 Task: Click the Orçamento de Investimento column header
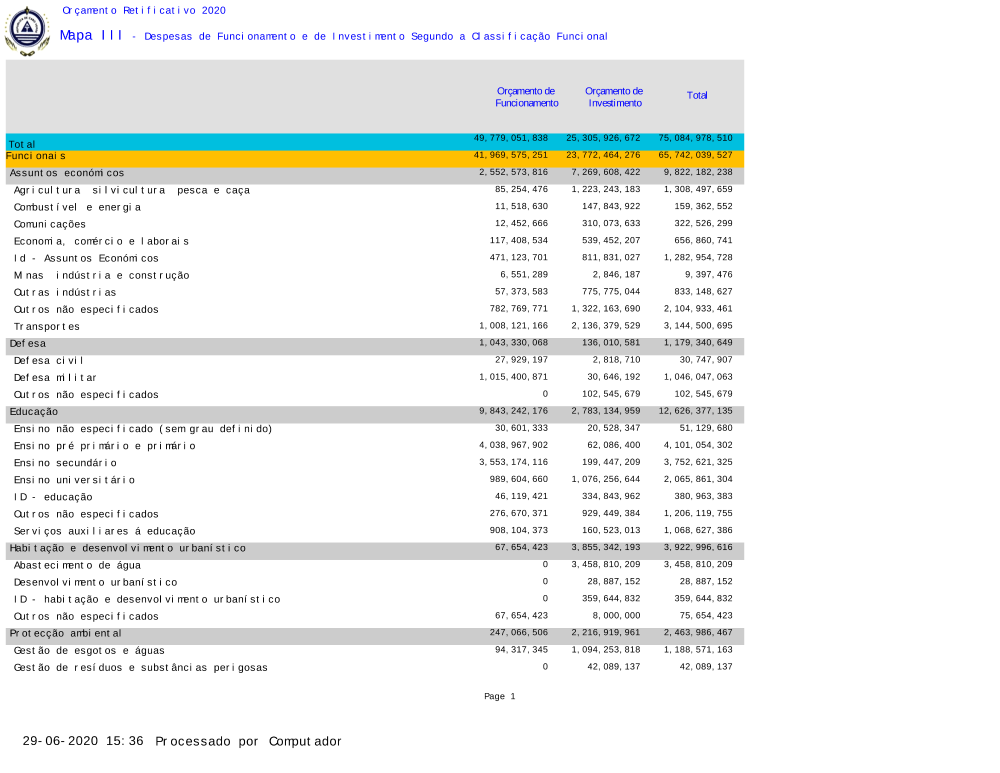click(614, 97)
